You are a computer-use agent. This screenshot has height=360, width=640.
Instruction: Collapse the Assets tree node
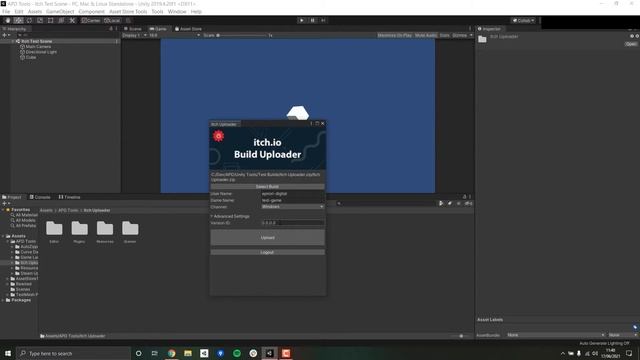[x=3, y=236]
